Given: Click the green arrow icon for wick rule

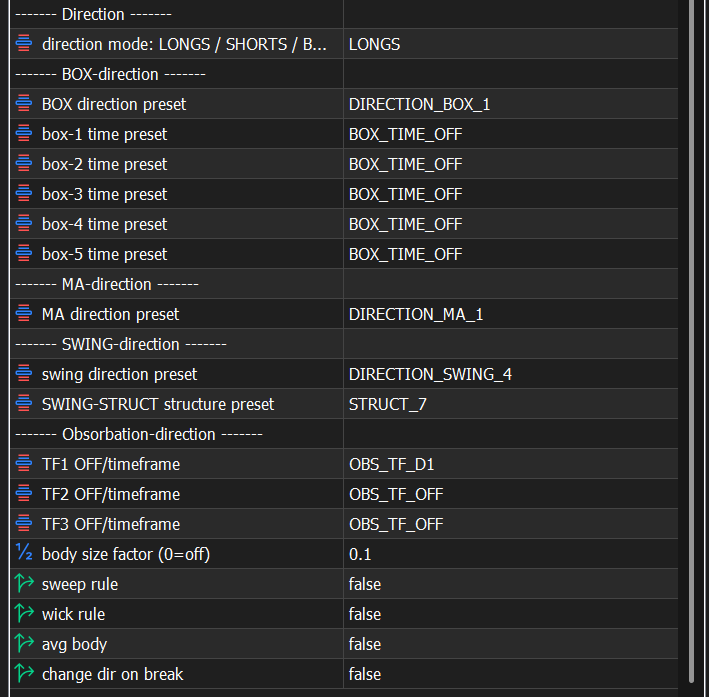Looking at the screenshot, I should (24, 613).
